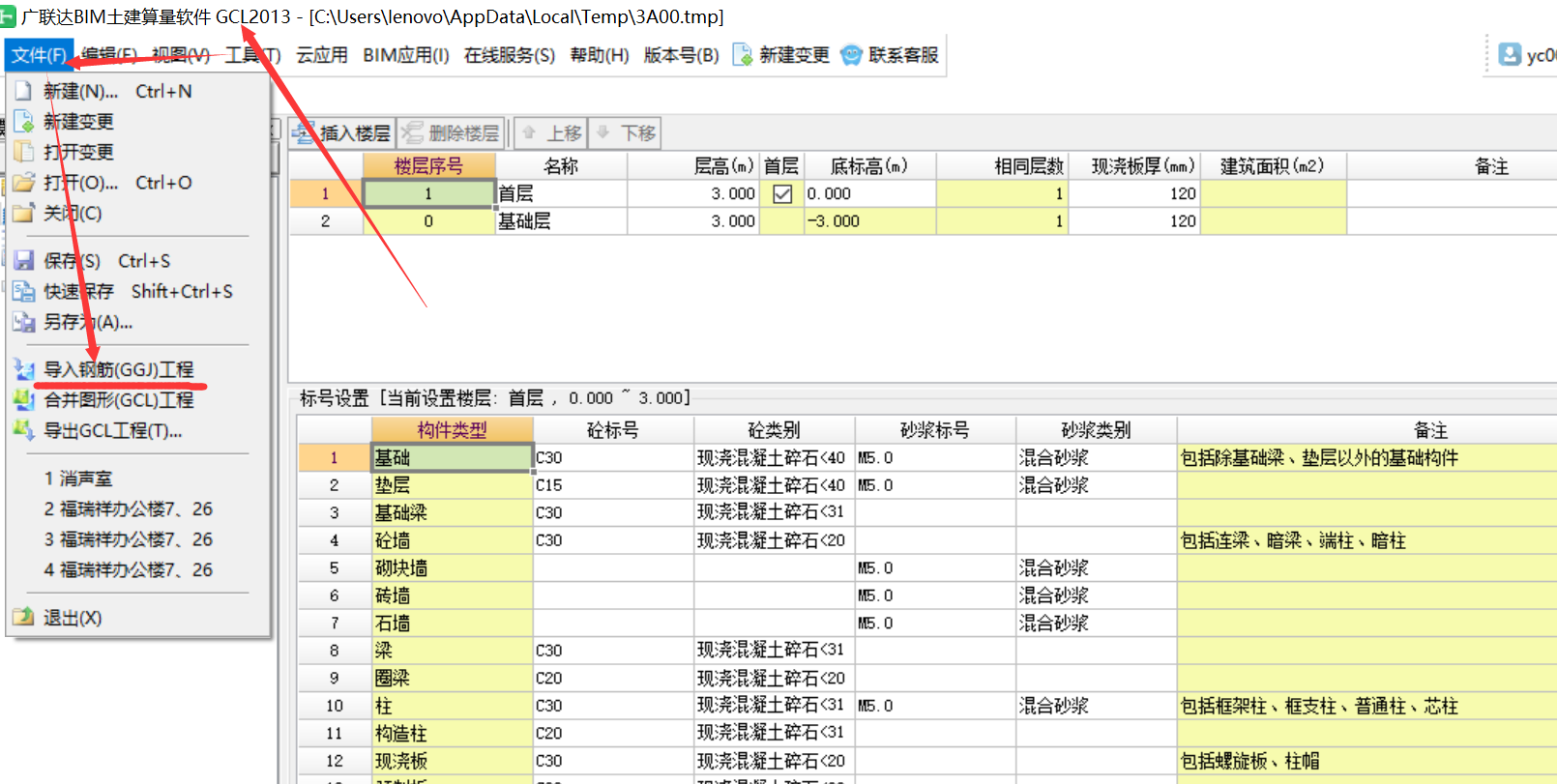Choose 合并图形(GCL)工程 menu entry
Image resolution: width=1557 pixels, height=784 pixels.
137,399
